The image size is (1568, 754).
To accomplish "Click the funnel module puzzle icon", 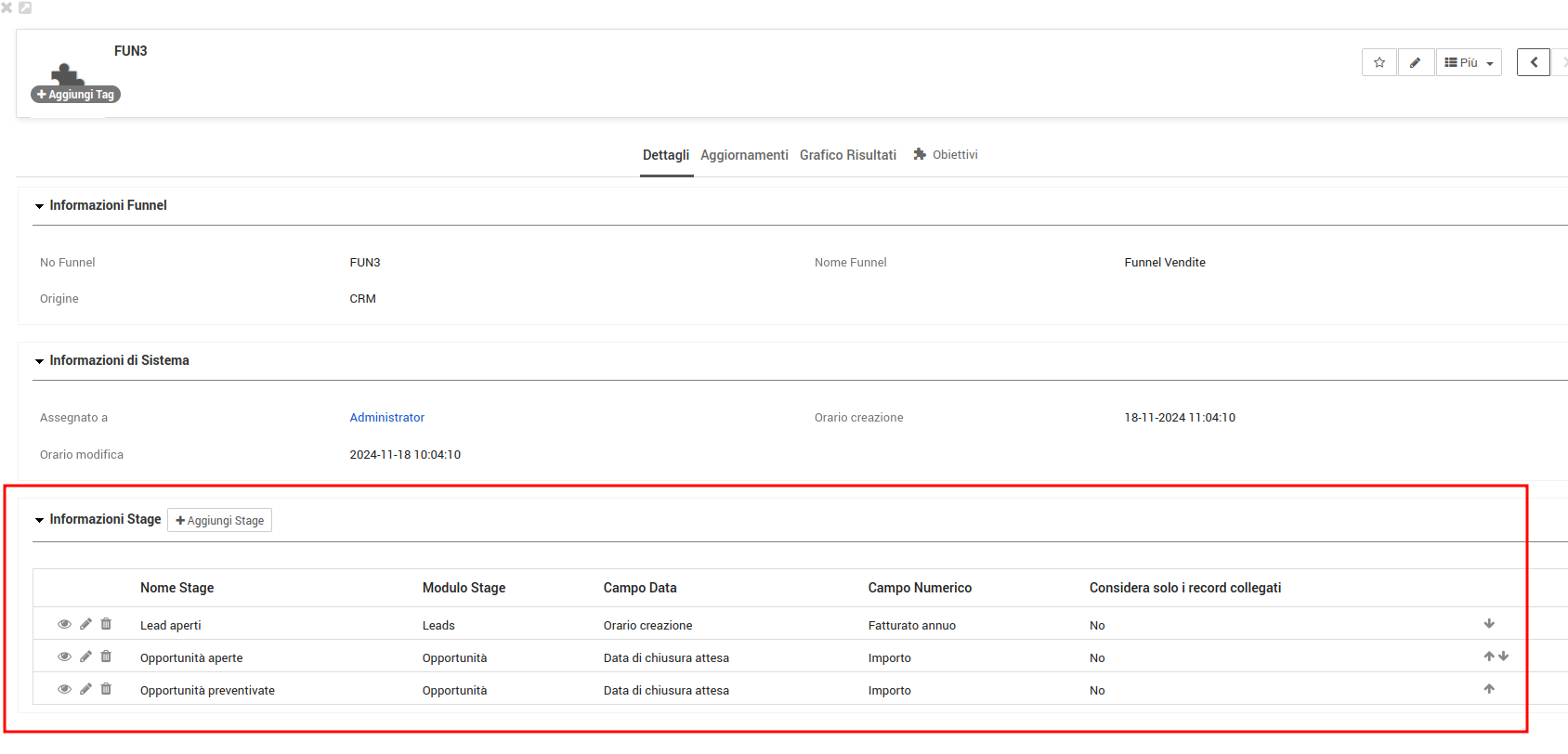I will 67,74.
